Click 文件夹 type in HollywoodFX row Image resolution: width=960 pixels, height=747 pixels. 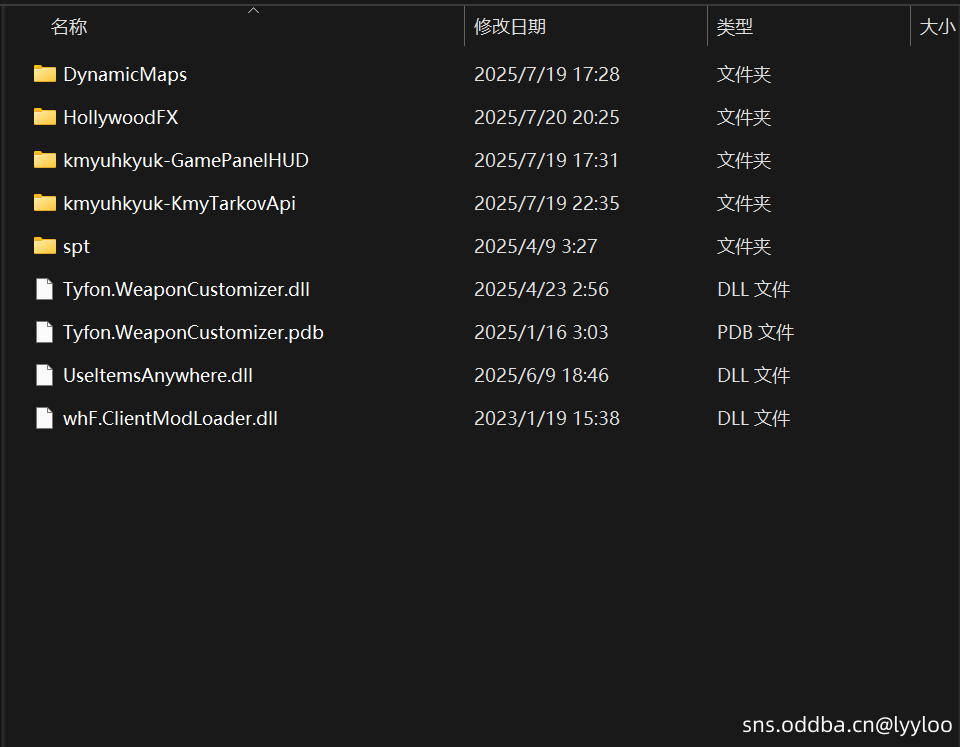[744, 118]
